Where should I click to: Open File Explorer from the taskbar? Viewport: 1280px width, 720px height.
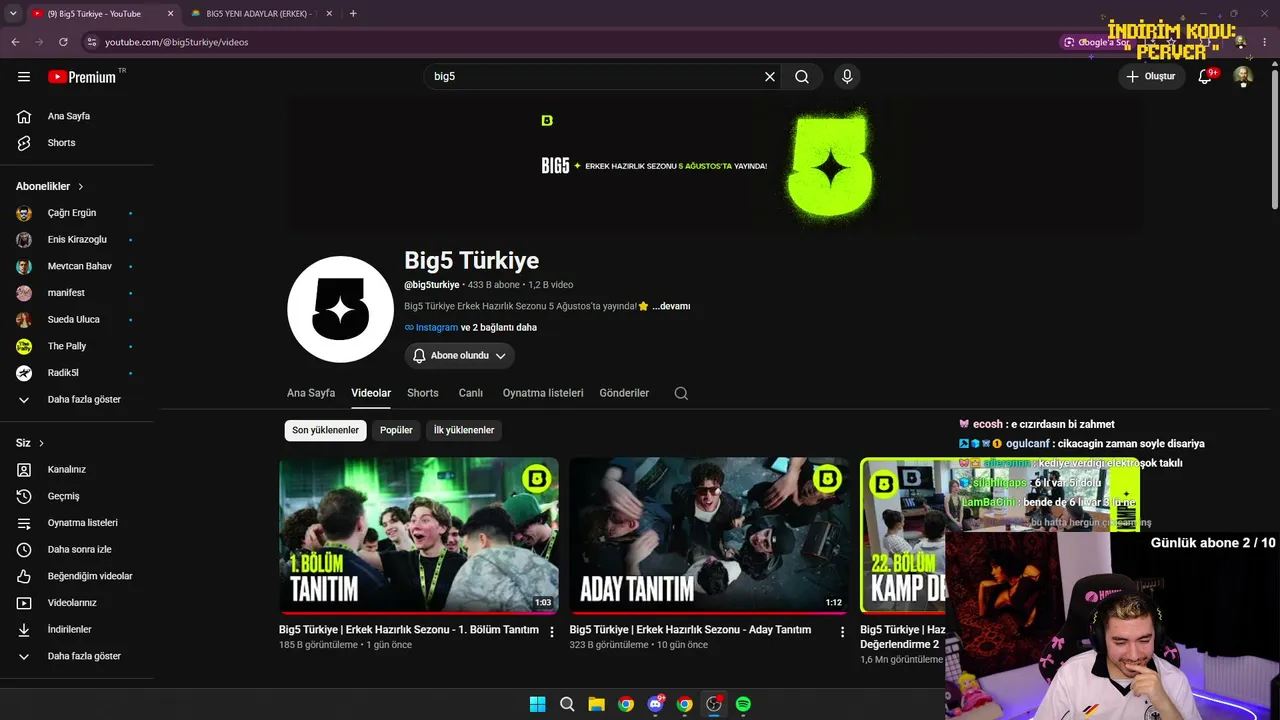[596, 704]
